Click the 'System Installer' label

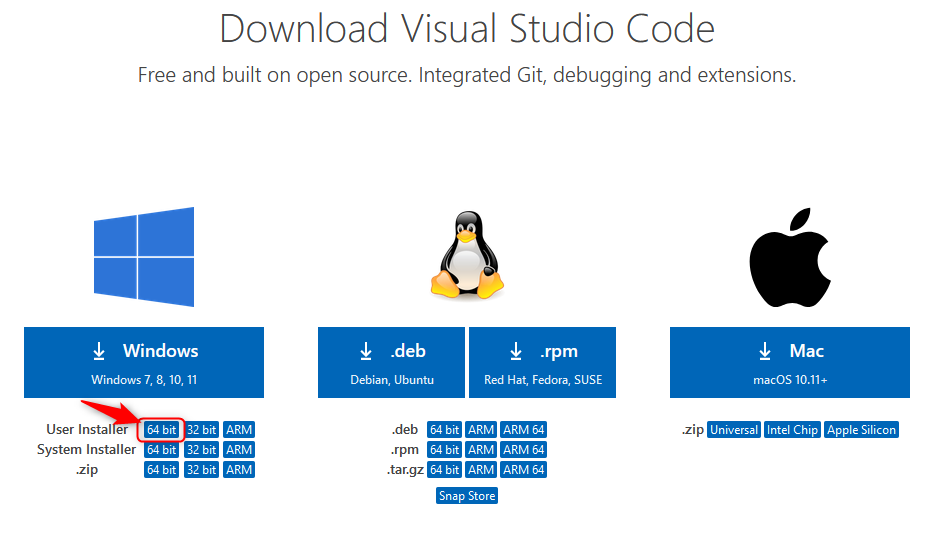[86, 449]
